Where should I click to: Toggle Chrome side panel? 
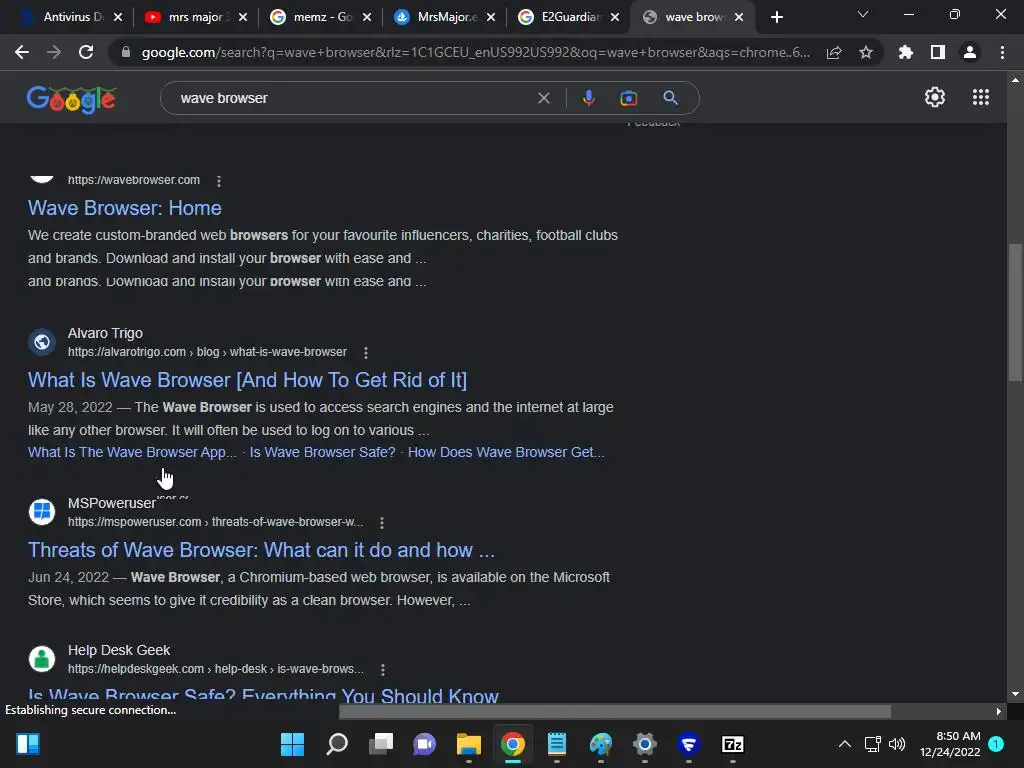(938, 52)
